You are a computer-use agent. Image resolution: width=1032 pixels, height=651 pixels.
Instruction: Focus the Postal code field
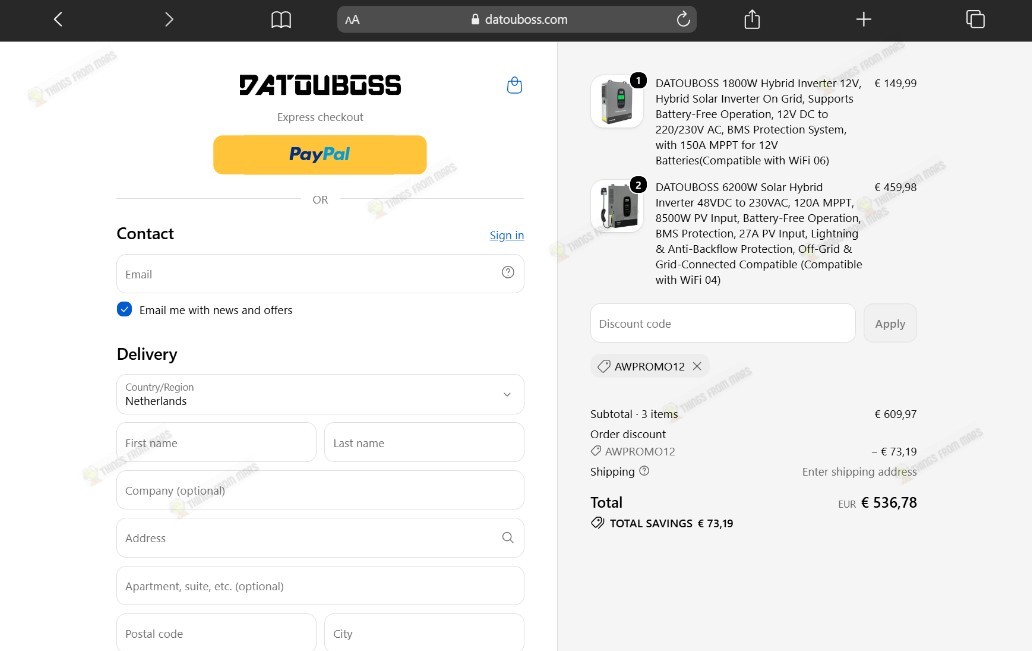point(216,633)
